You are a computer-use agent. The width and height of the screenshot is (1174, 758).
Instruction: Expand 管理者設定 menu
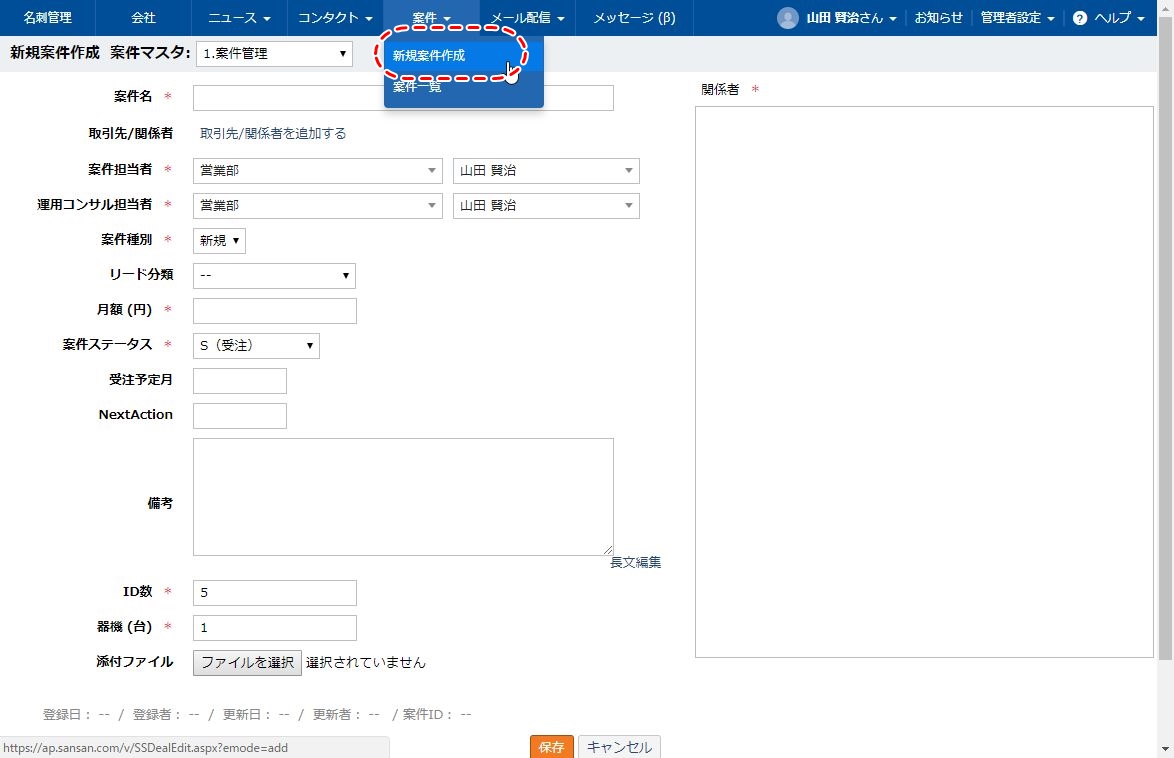[1018, 17]
